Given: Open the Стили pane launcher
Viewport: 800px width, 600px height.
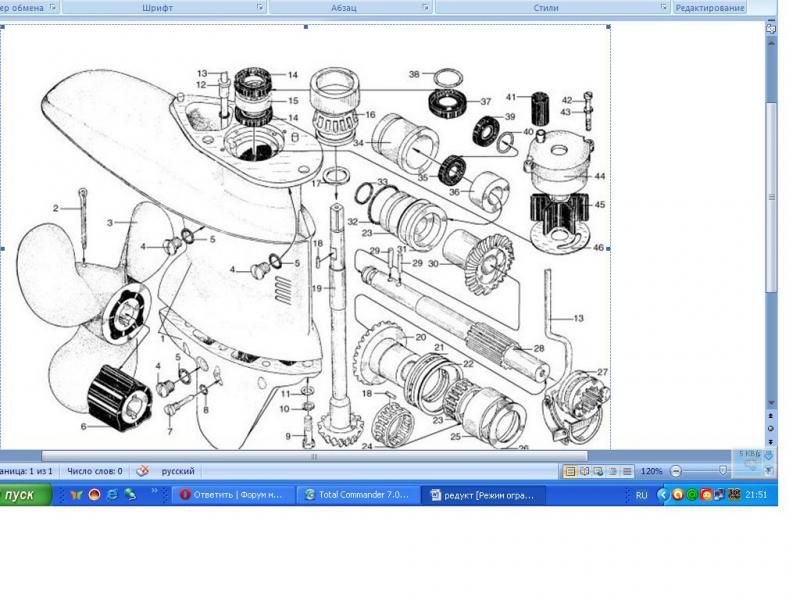Looking at the screenshot, I should 663,7.
